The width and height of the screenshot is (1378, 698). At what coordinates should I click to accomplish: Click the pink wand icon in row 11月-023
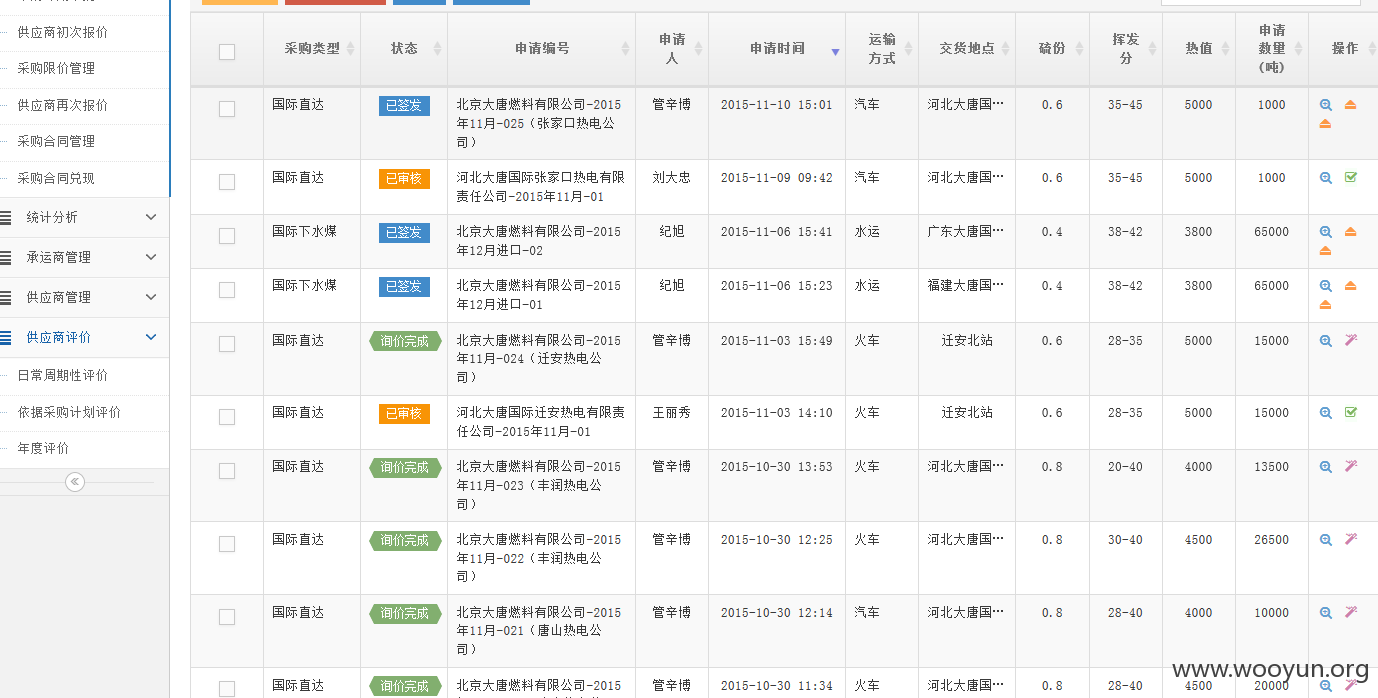tap(1350, 467)
